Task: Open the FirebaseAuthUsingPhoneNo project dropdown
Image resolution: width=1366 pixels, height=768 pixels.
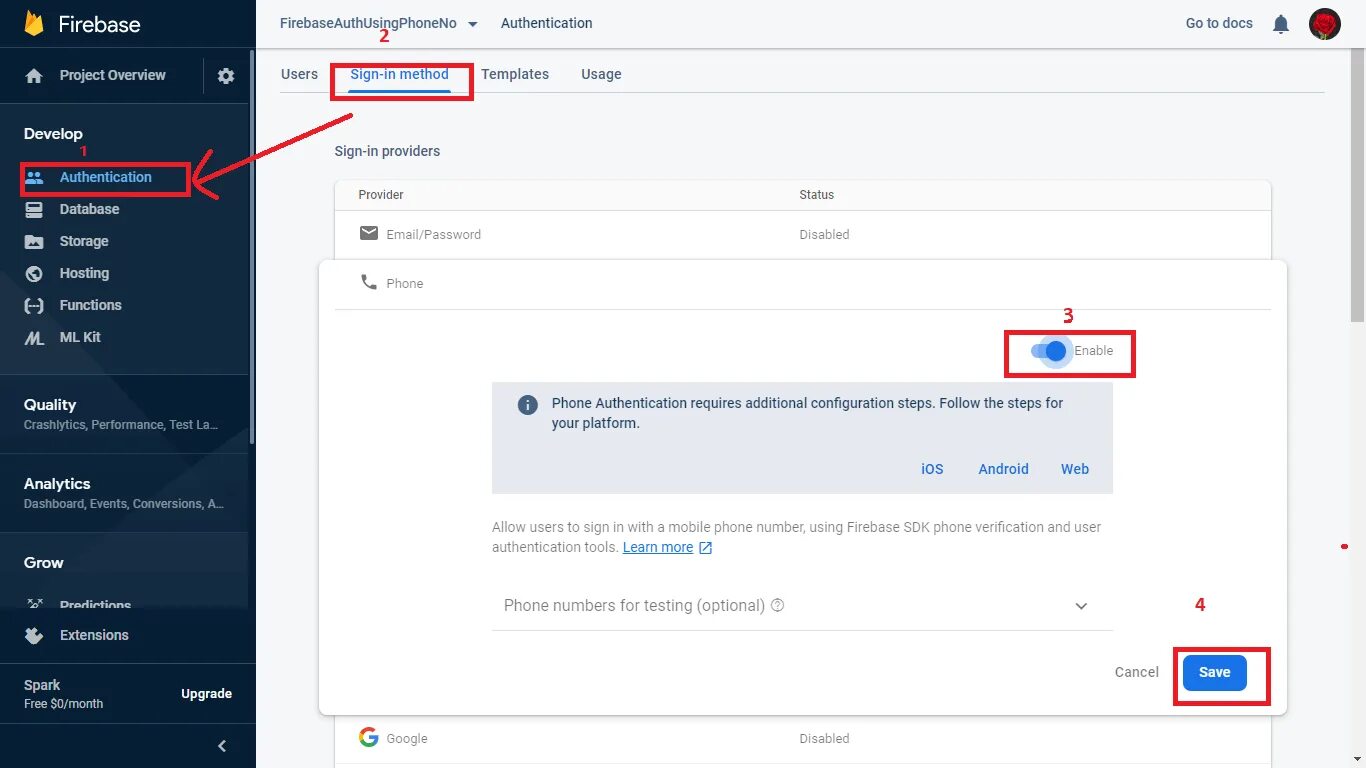Action: [x=473, y=24]
